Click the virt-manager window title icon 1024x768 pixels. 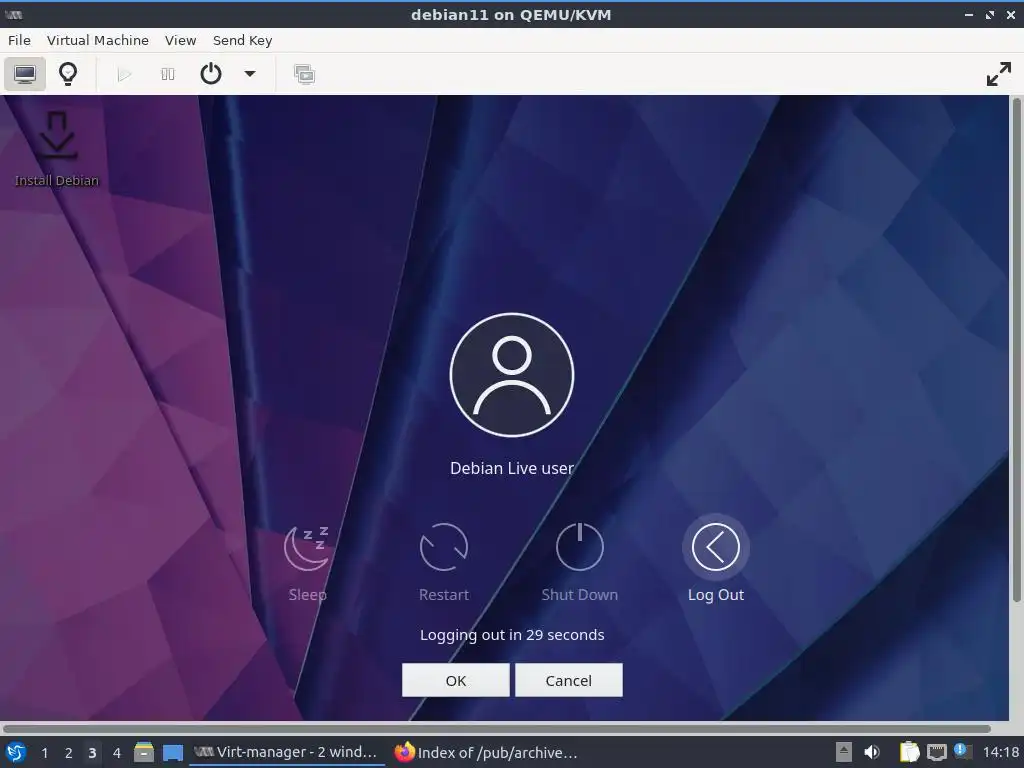[x=14, y=14]
